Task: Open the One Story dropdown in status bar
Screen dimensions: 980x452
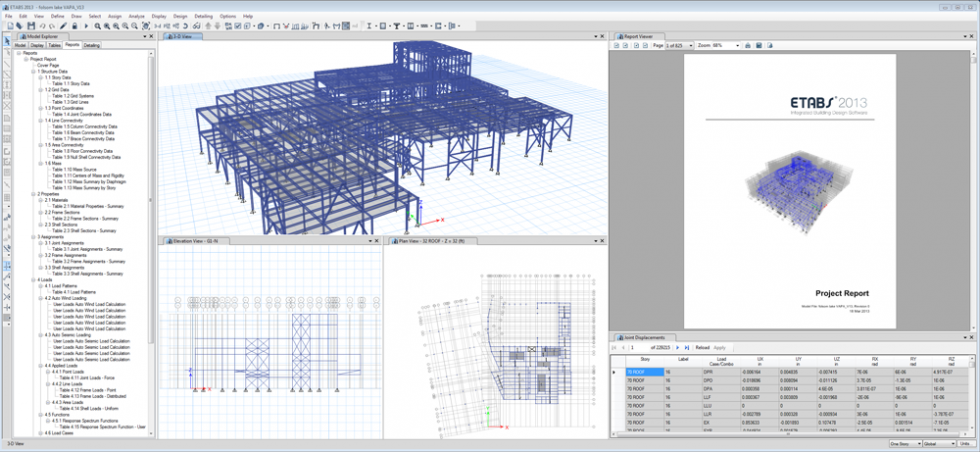Action: pos(905,443)
